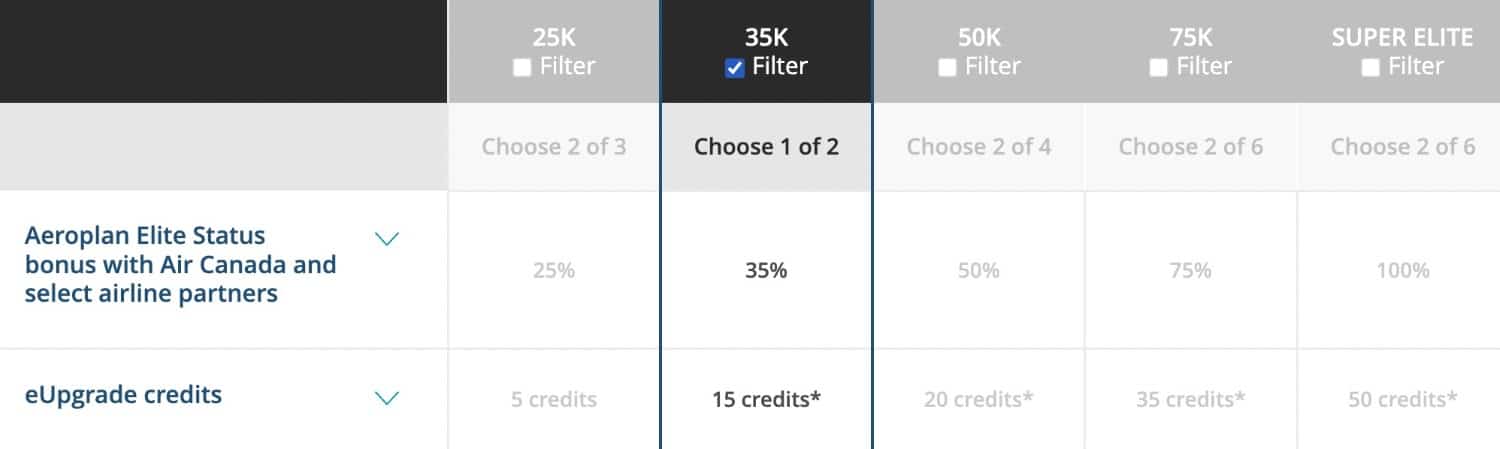Click the eUpgrade credits row label
Screen dimensions: 1500x449
coord(123,395)
